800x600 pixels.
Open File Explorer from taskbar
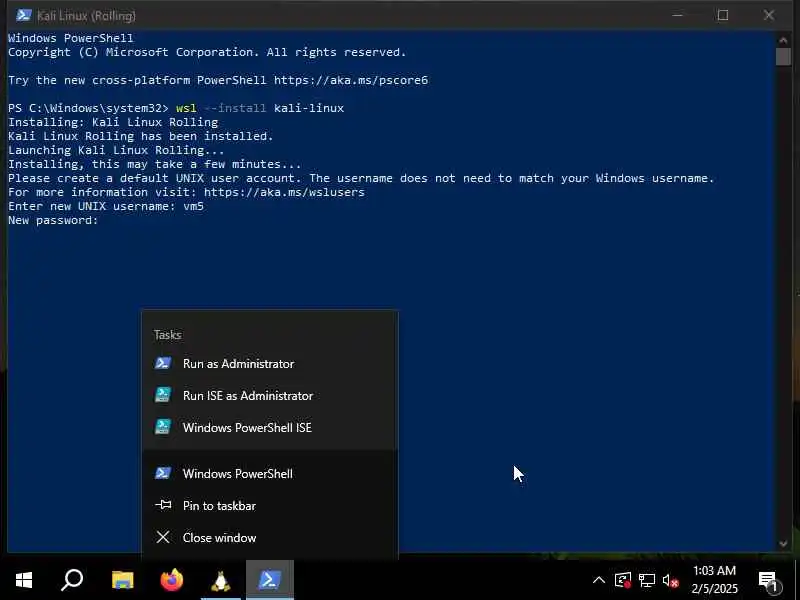click(x=122, y=580)
